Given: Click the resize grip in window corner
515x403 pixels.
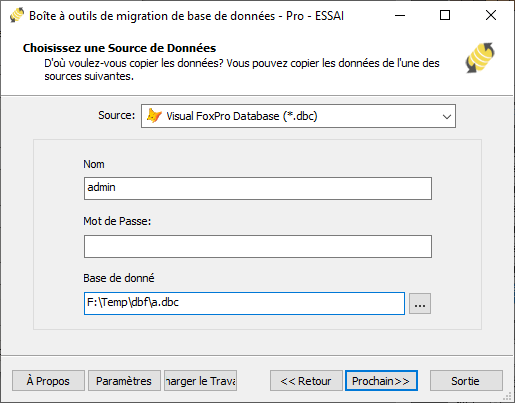Looking at the screenshot, I should click(507, 396).
